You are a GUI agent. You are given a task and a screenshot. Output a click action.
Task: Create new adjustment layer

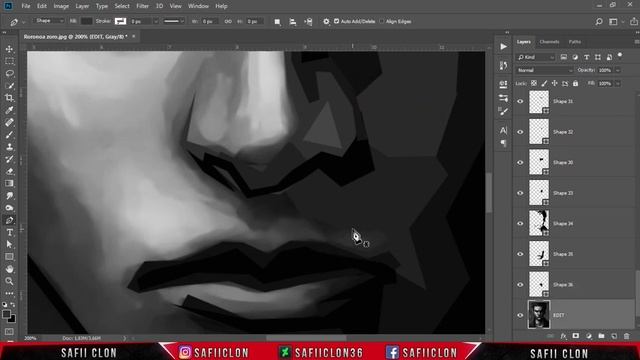point(589,336)
